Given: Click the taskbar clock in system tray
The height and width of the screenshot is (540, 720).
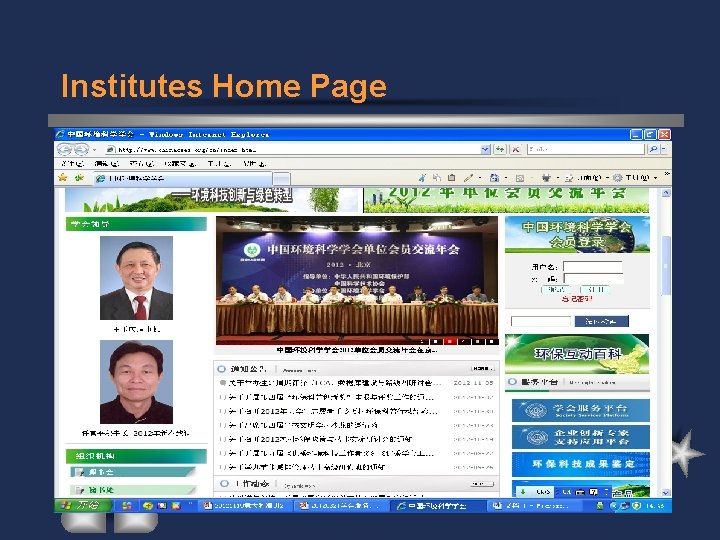Looking at the screenshot, I should pos(654,506).
